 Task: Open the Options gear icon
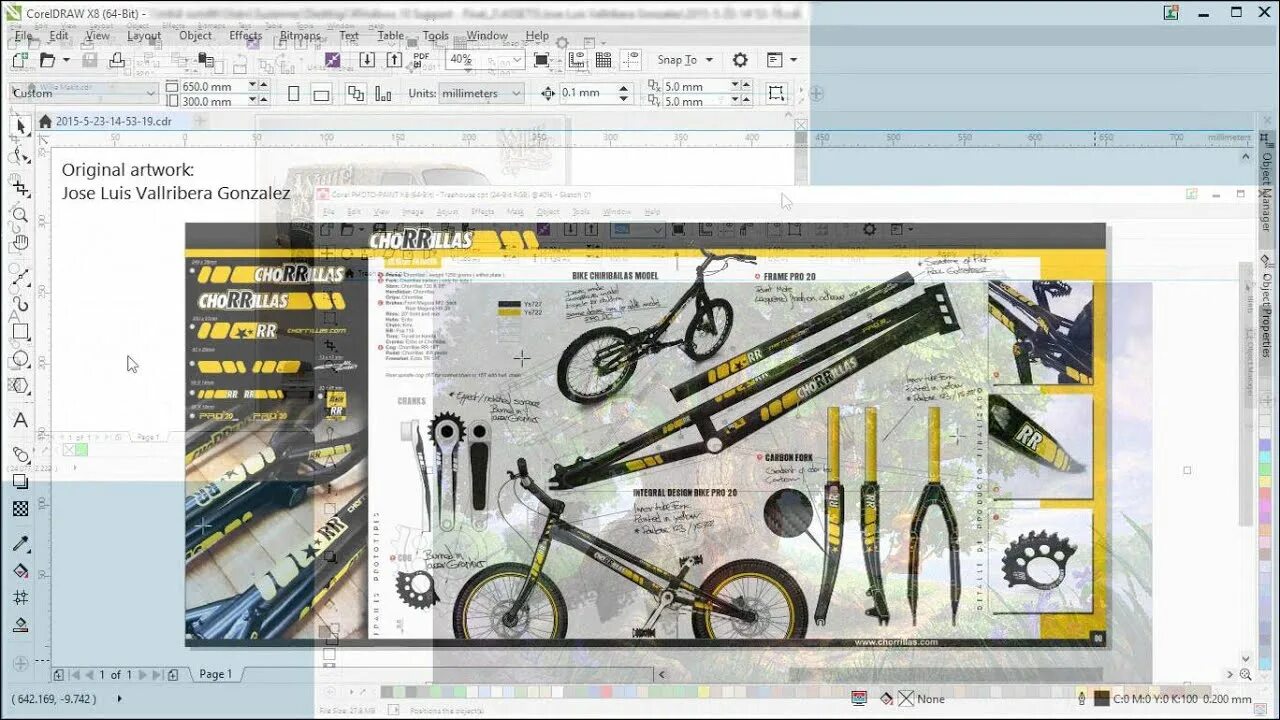740,60
